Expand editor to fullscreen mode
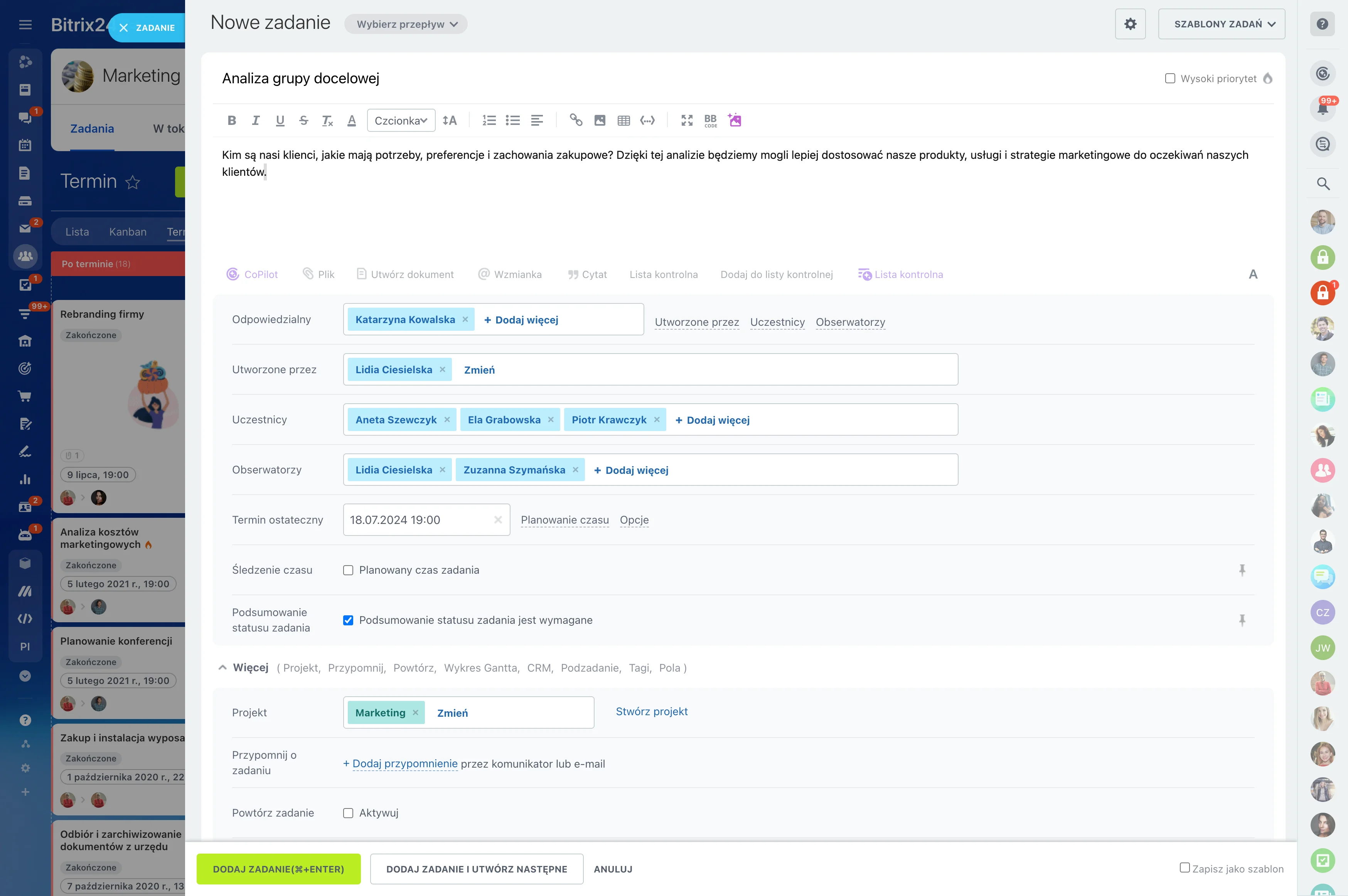The image size is (1348, 896). pos(687,121)
